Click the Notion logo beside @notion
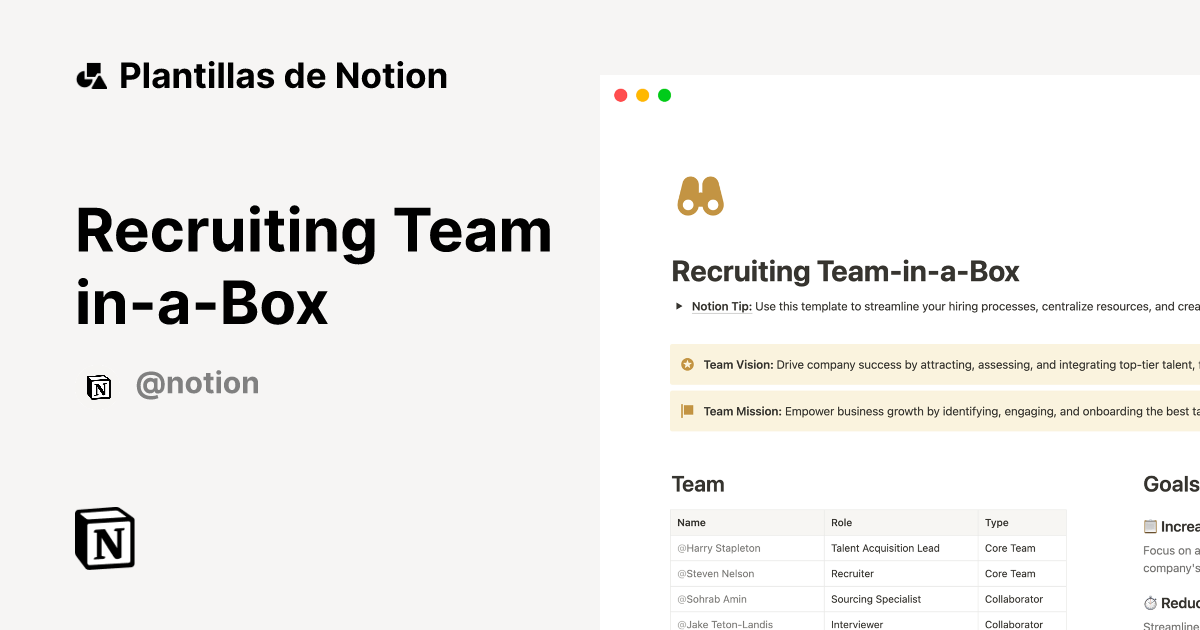 coord(99,386)
